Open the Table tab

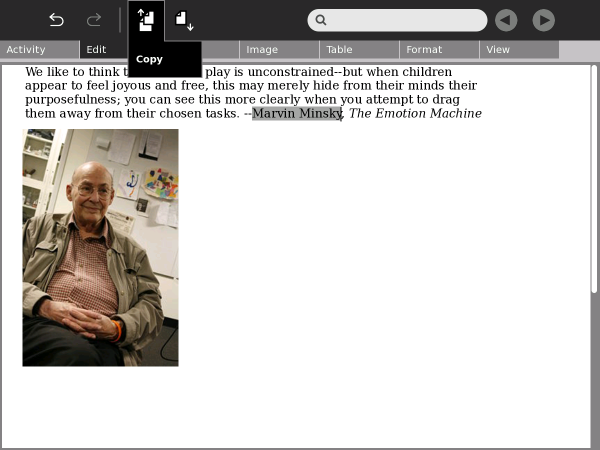358,50
